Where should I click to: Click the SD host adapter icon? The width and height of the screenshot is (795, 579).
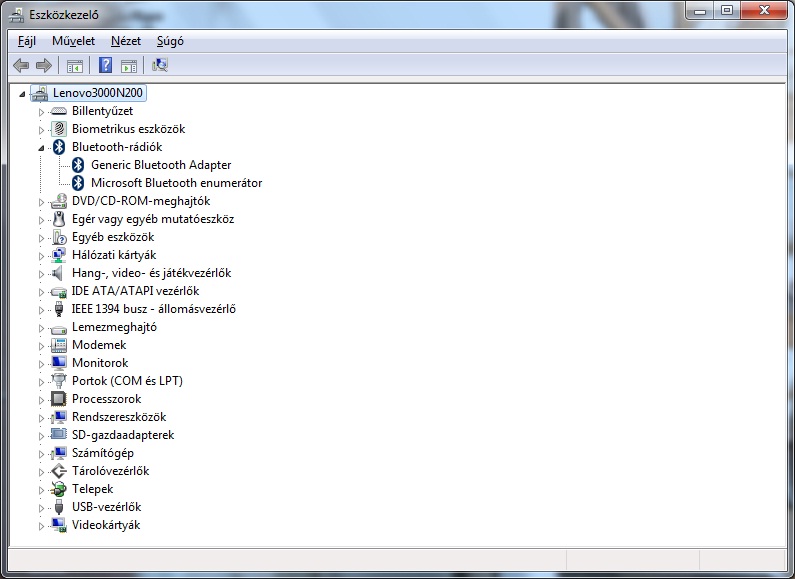[59, 435]
